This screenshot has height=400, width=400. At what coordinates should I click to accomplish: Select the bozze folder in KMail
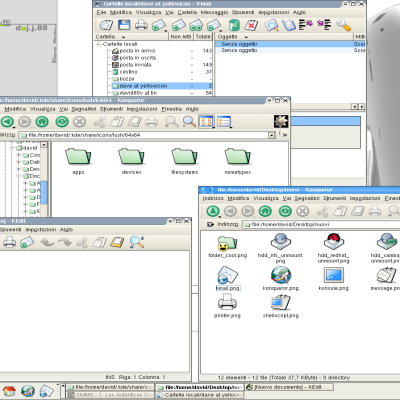coord(127,79)
